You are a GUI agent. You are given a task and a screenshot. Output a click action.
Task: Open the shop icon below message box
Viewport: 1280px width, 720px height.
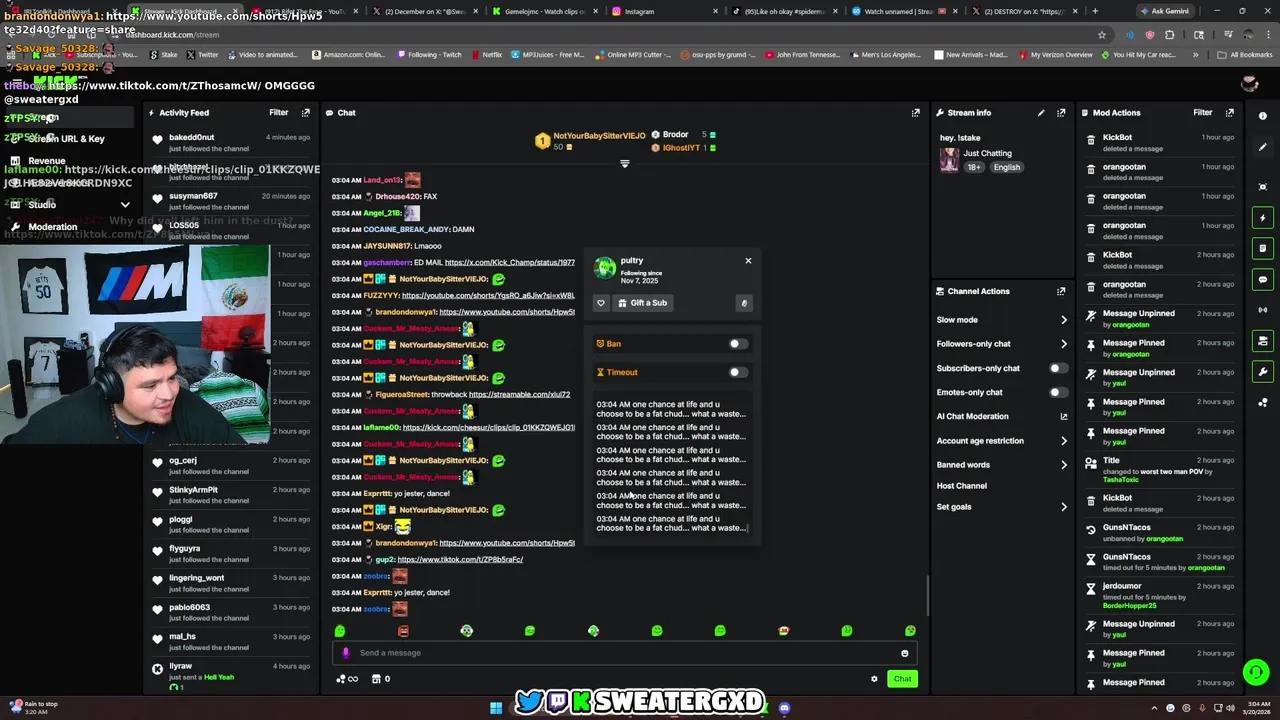(x=376, y=679)
